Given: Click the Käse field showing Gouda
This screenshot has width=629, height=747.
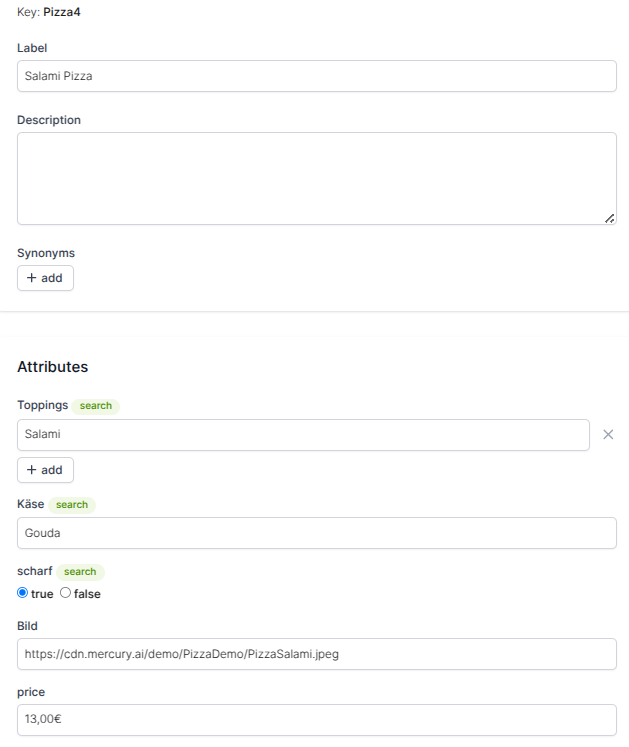Looking at the screenshot, I should 317,533.
